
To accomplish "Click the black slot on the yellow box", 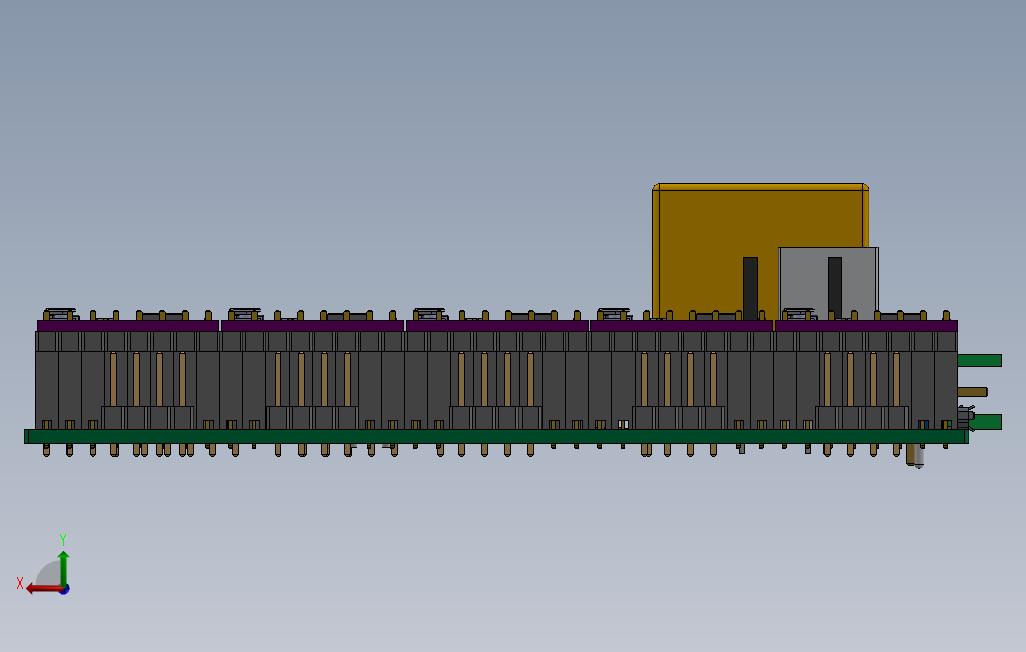I will click(750, 288).
